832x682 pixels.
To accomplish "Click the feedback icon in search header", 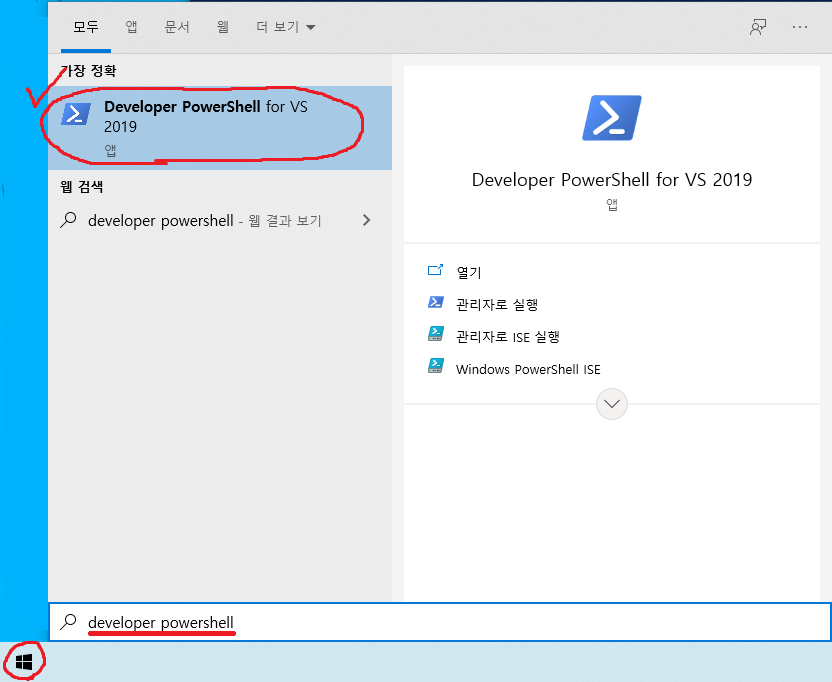I will (758, 27).
